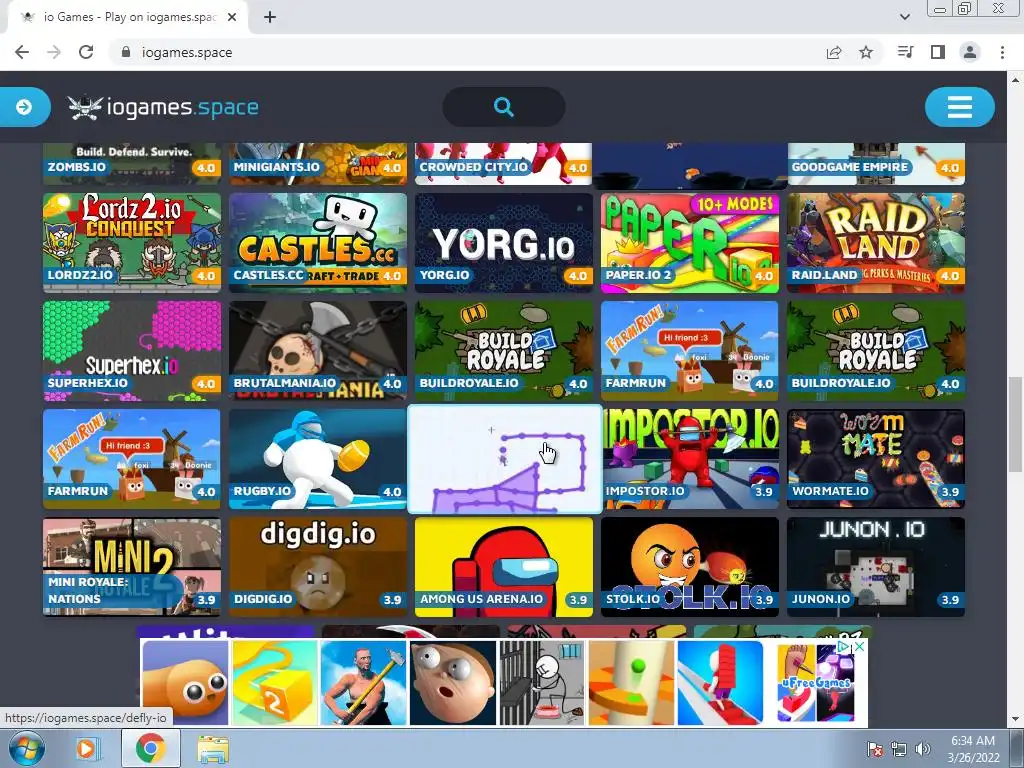Click the AdChoices triangle icon
This screenshot has height=768, width=1024.
pyautogui.click(x=844, y=646)
